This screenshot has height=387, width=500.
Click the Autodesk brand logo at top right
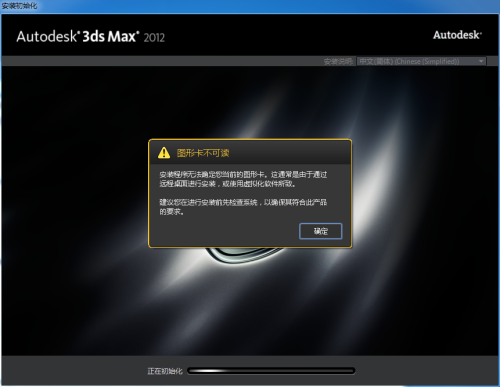[x=457, y=35]
